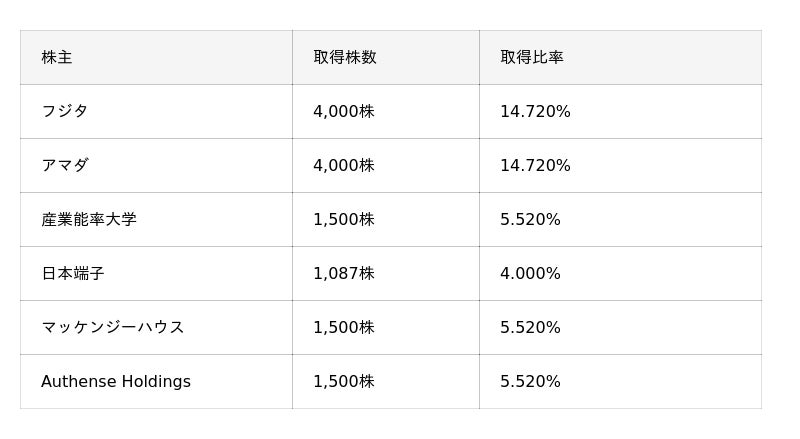The height and width of the screenshot is (439, 800).
Task: Click the 取得株数 column header
Action: [345, 58]
